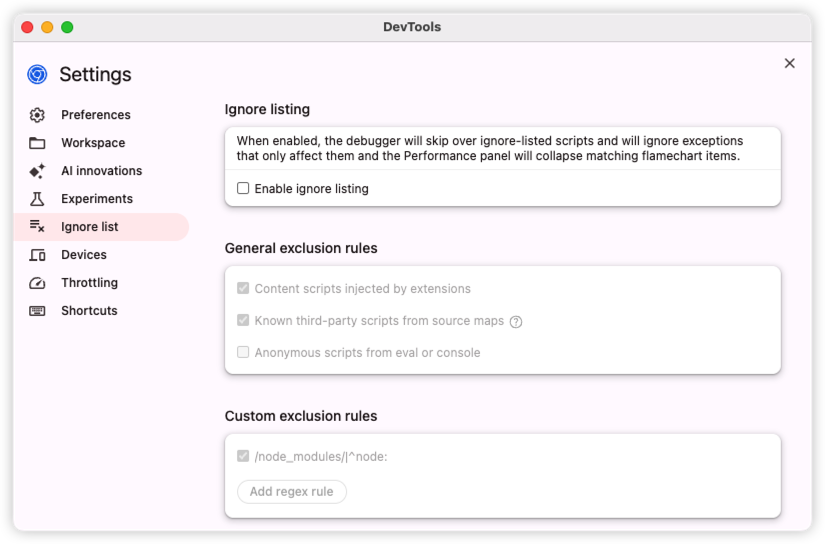Check Anonymous scripts from eval or console
This screenshot has height=544, width=825.
(243, 353)
